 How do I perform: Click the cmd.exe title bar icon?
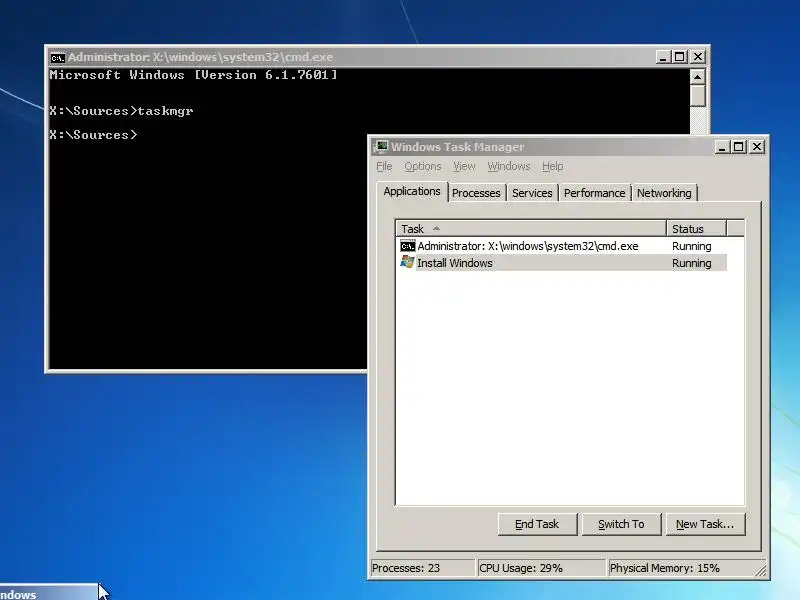coord(58,57)
